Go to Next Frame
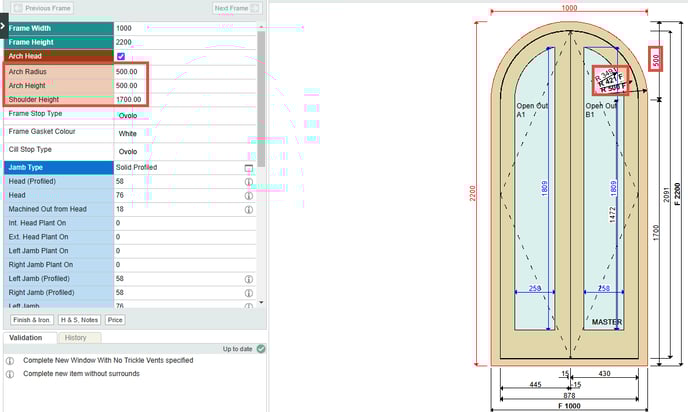Image resolution: width=688 pixels, height=412 pixels. coord(236,8)
